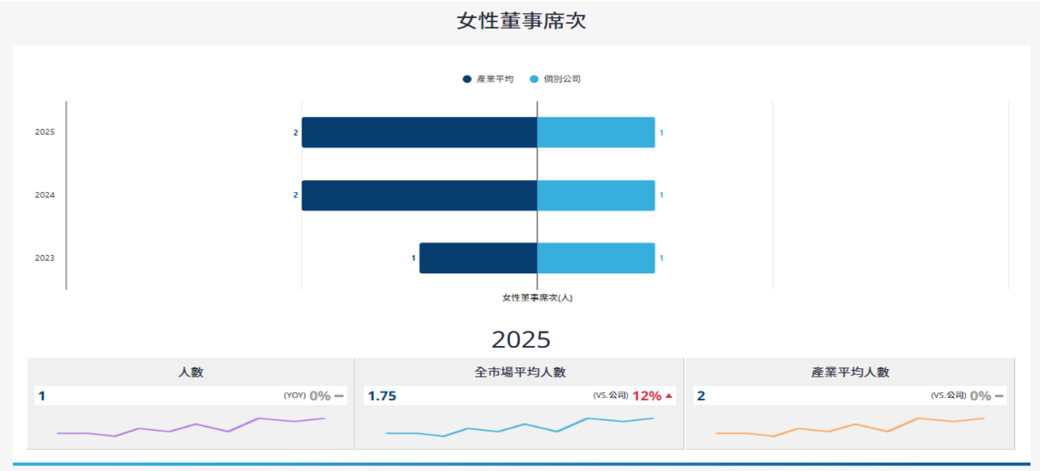Select the 2025 light blue 個別公司 bar
This screenshot has width=1040, height=471.
(x=596, y=133)
